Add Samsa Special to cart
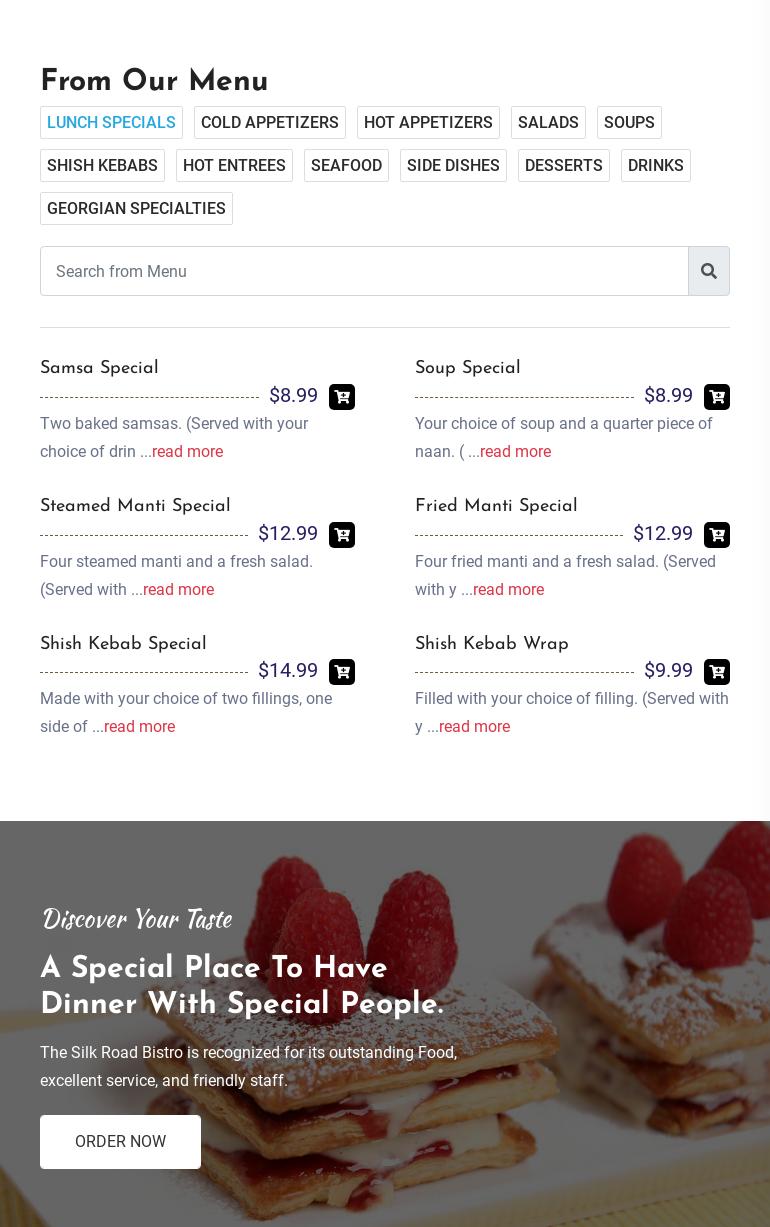The width and height of the screenshot is (770, 1227). (342, 397)
